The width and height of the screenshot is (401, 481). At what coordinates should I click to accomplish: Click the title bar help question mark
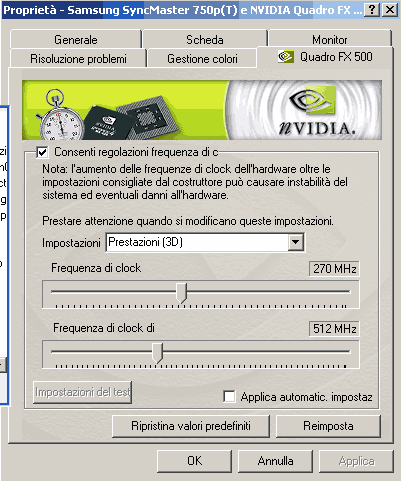click(371, 10)
